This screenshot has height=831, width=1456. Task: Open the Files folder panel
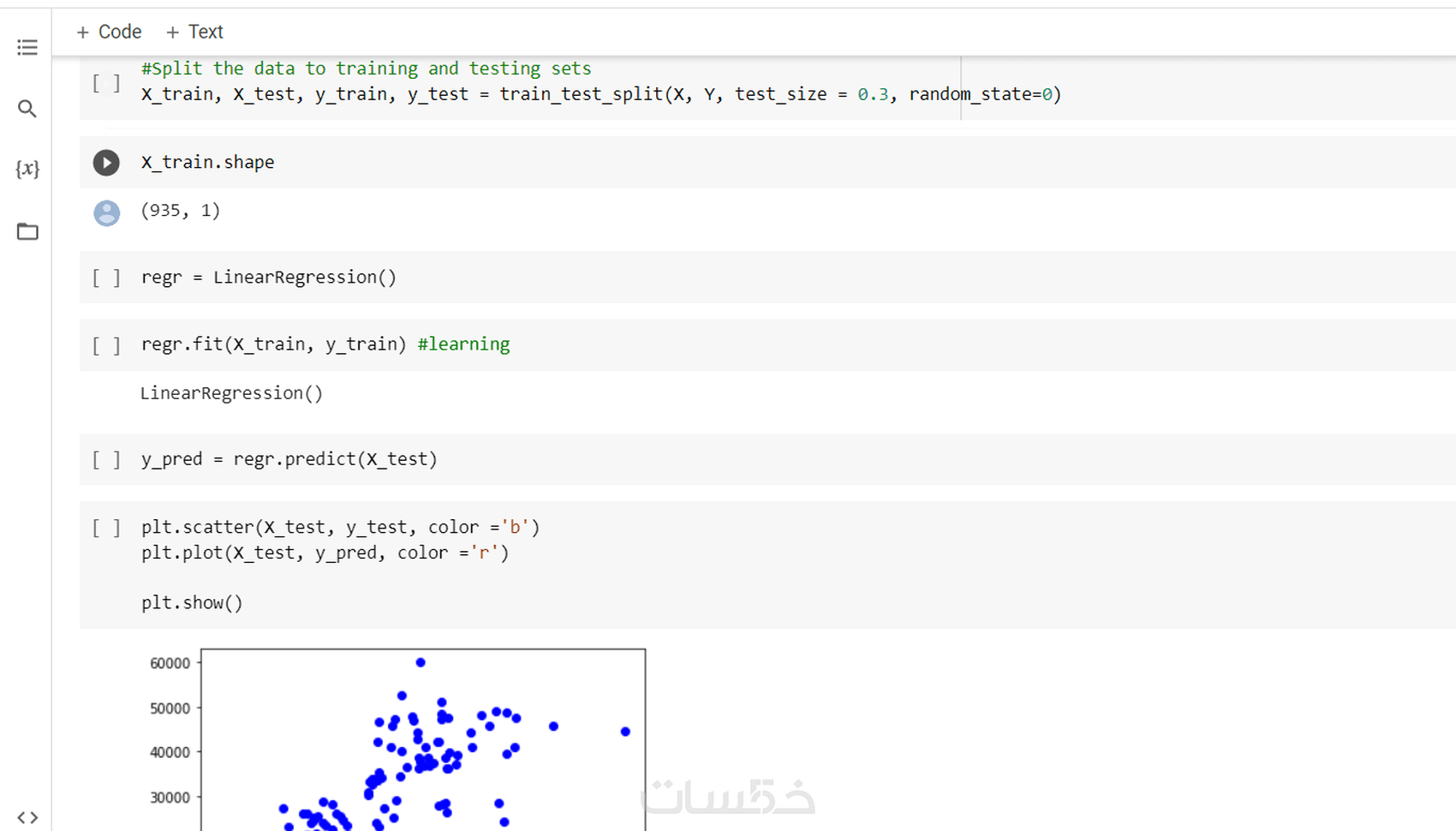(x=27, y=231)
